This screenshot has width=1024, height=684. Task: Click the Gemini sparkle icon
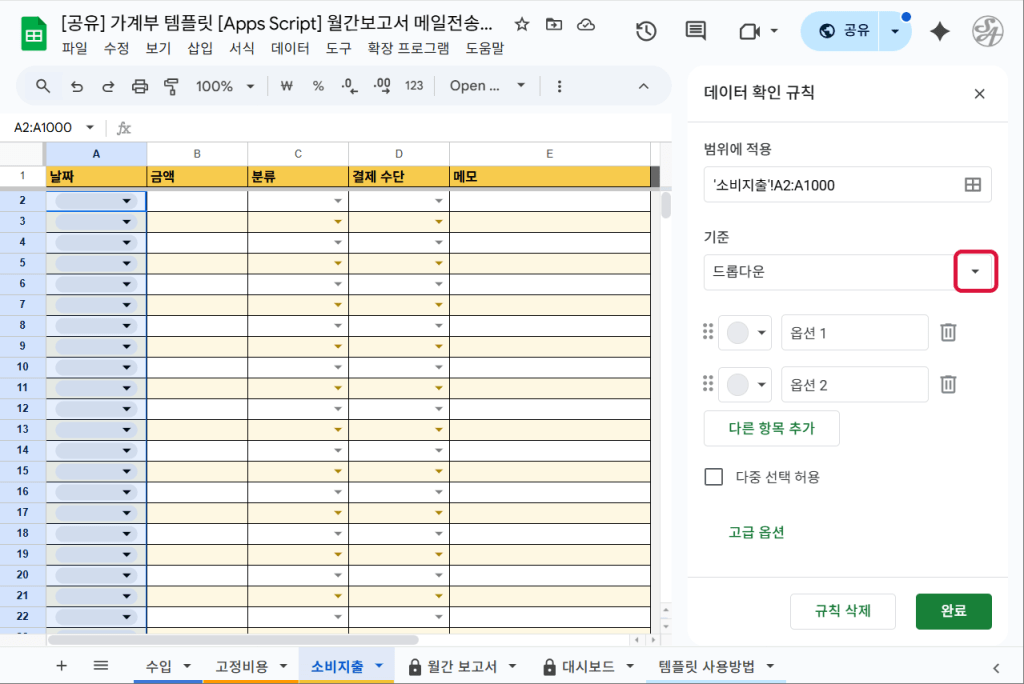pos(939,31)
